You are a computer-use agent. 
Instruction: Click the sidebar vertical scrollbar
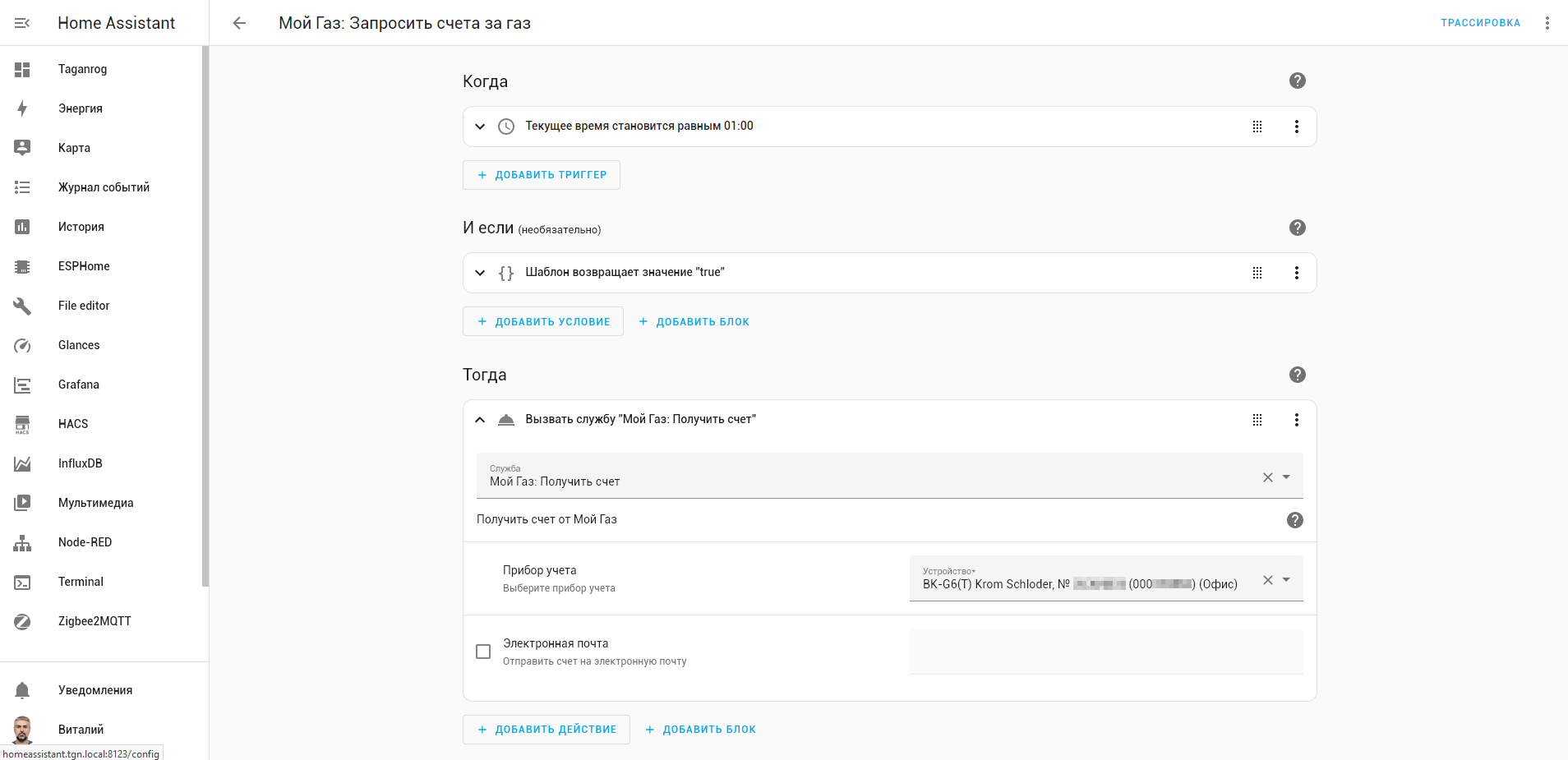(x=205, y=316)
